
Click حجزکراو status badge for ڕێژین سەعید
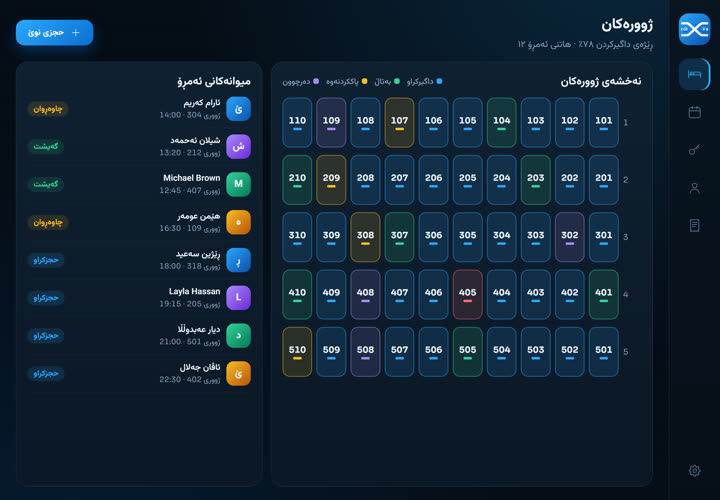[x=46, y=260]
